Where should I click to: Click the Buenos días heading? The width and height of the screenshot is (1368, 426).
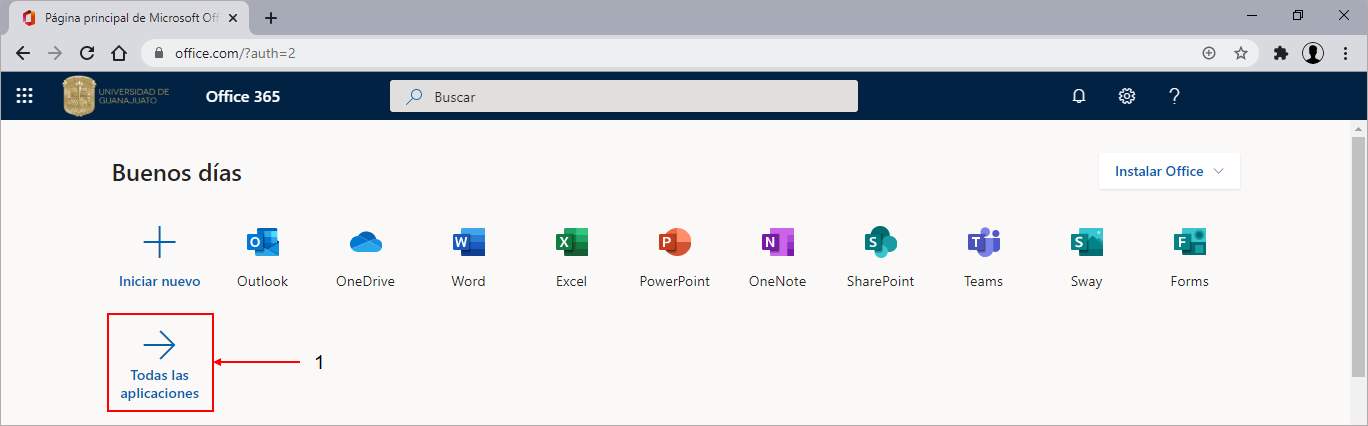click(177, 173)
